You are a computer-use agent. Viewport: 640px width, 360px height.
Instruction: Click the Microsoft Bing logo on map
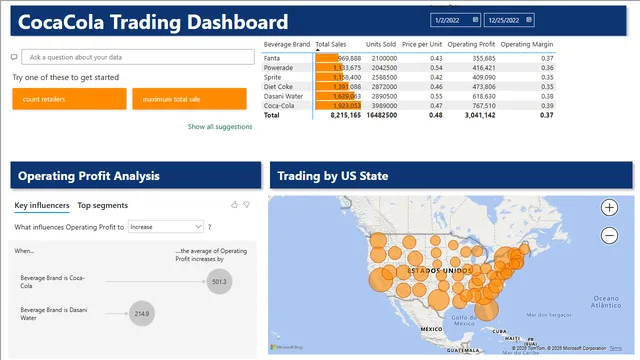tap(286, 347)
